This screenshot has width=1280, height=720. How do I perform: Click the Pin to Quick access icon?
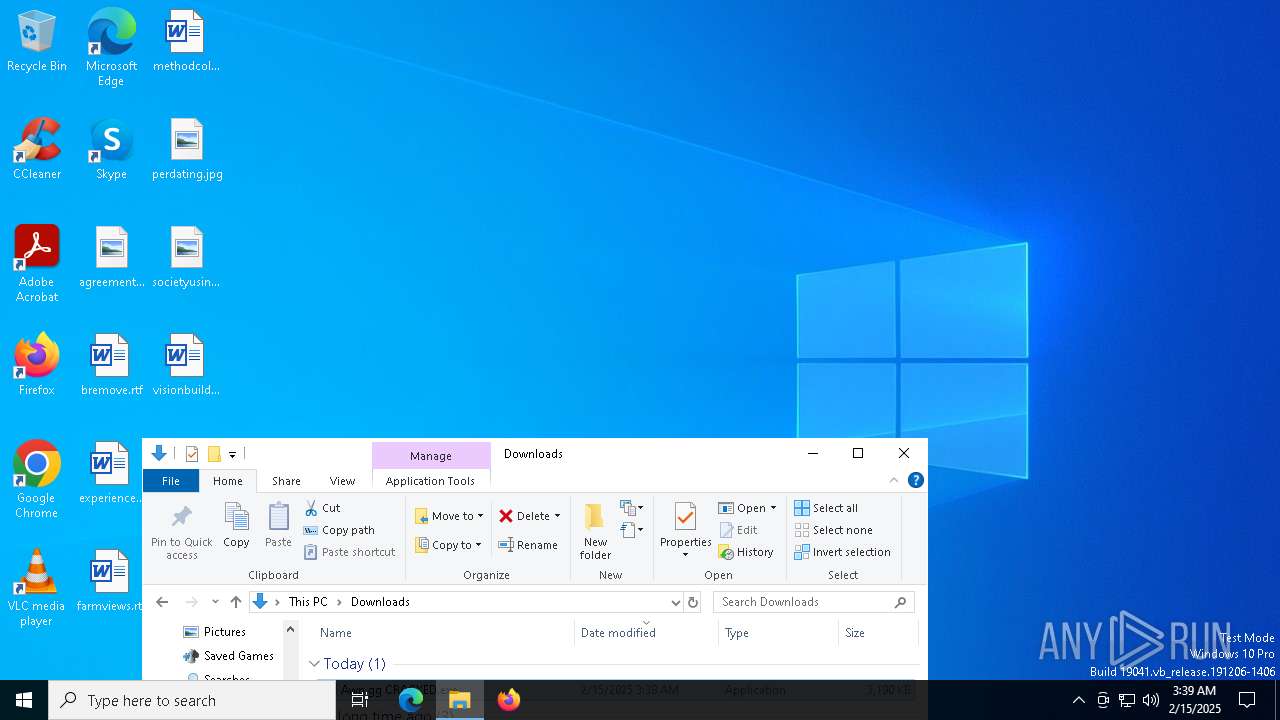pyautogui.click(x=181, y=516)
